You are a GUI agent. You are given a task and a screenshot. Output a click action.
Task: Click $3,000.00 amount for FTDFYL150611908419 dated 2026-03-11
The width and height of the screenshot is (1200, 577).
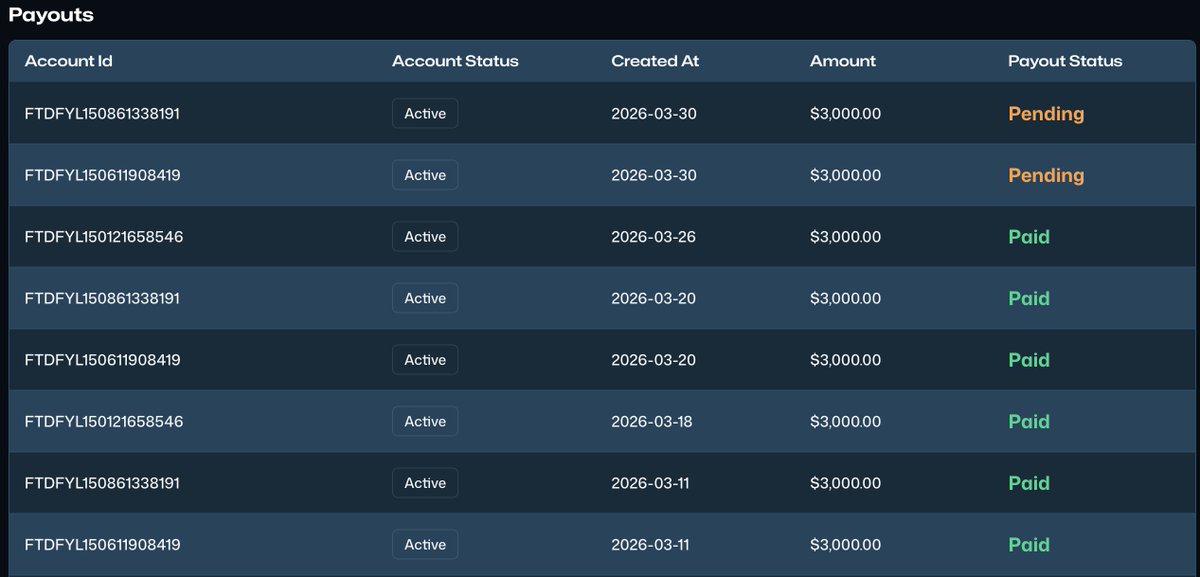(846, 544)
